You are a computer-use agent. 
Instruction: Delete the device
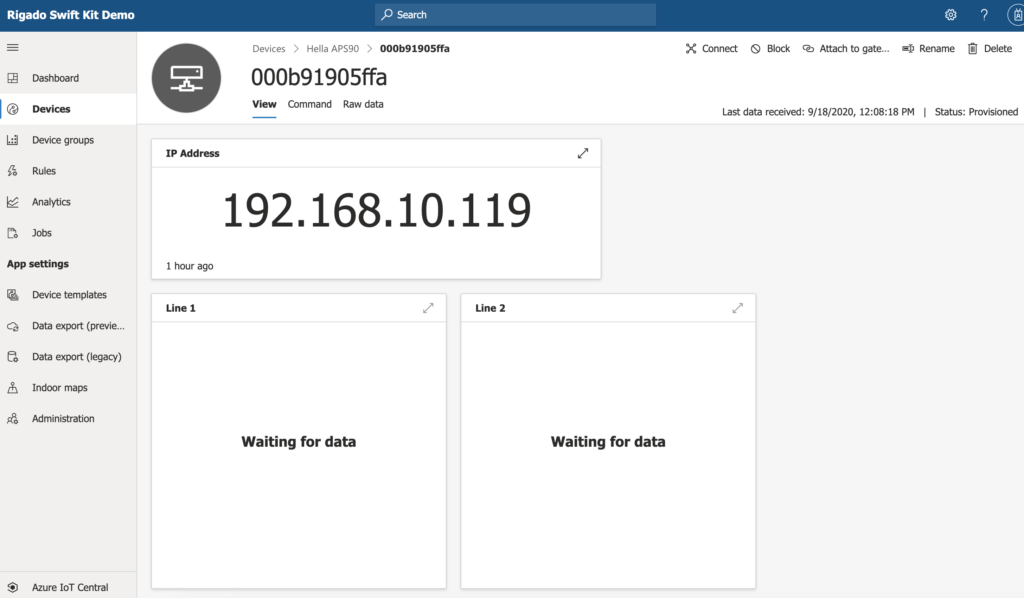coord(989,48)
